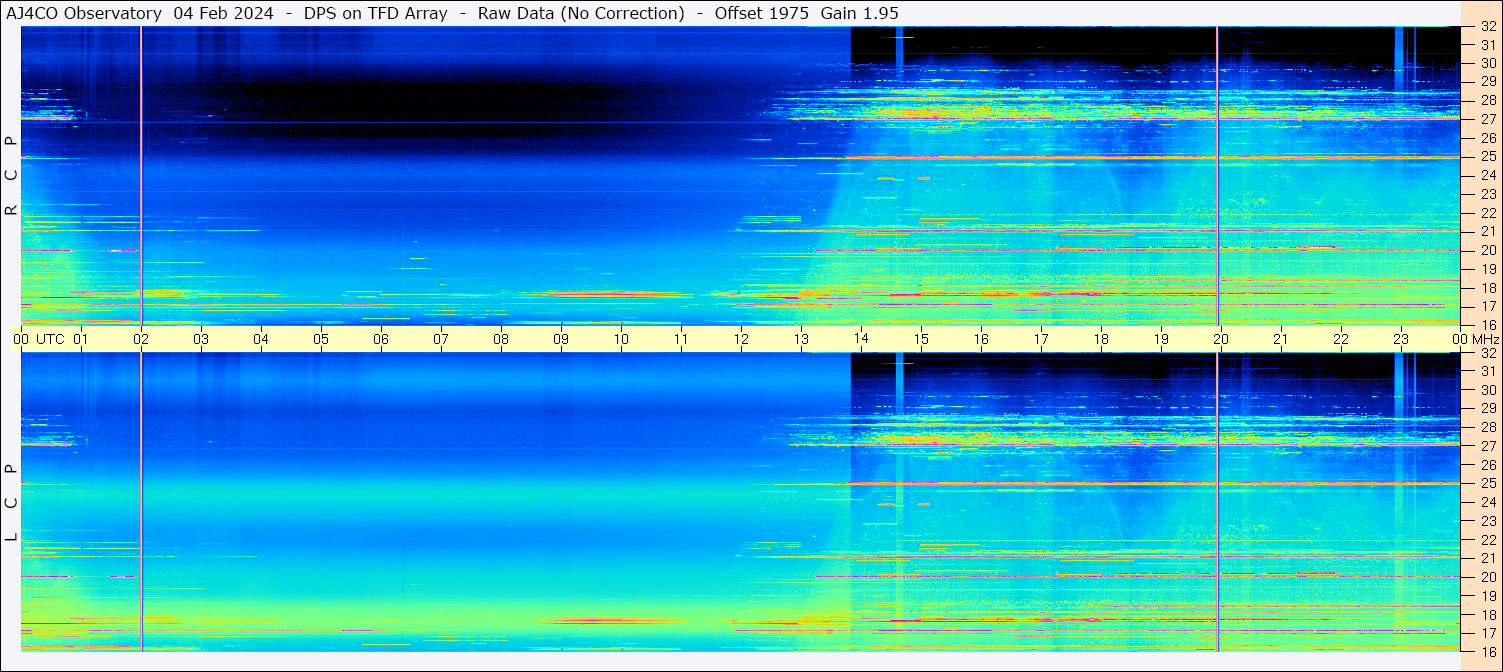Click the 'Raw Data (No Correction)' header text

pyautogui.click(x=581, y=13)
